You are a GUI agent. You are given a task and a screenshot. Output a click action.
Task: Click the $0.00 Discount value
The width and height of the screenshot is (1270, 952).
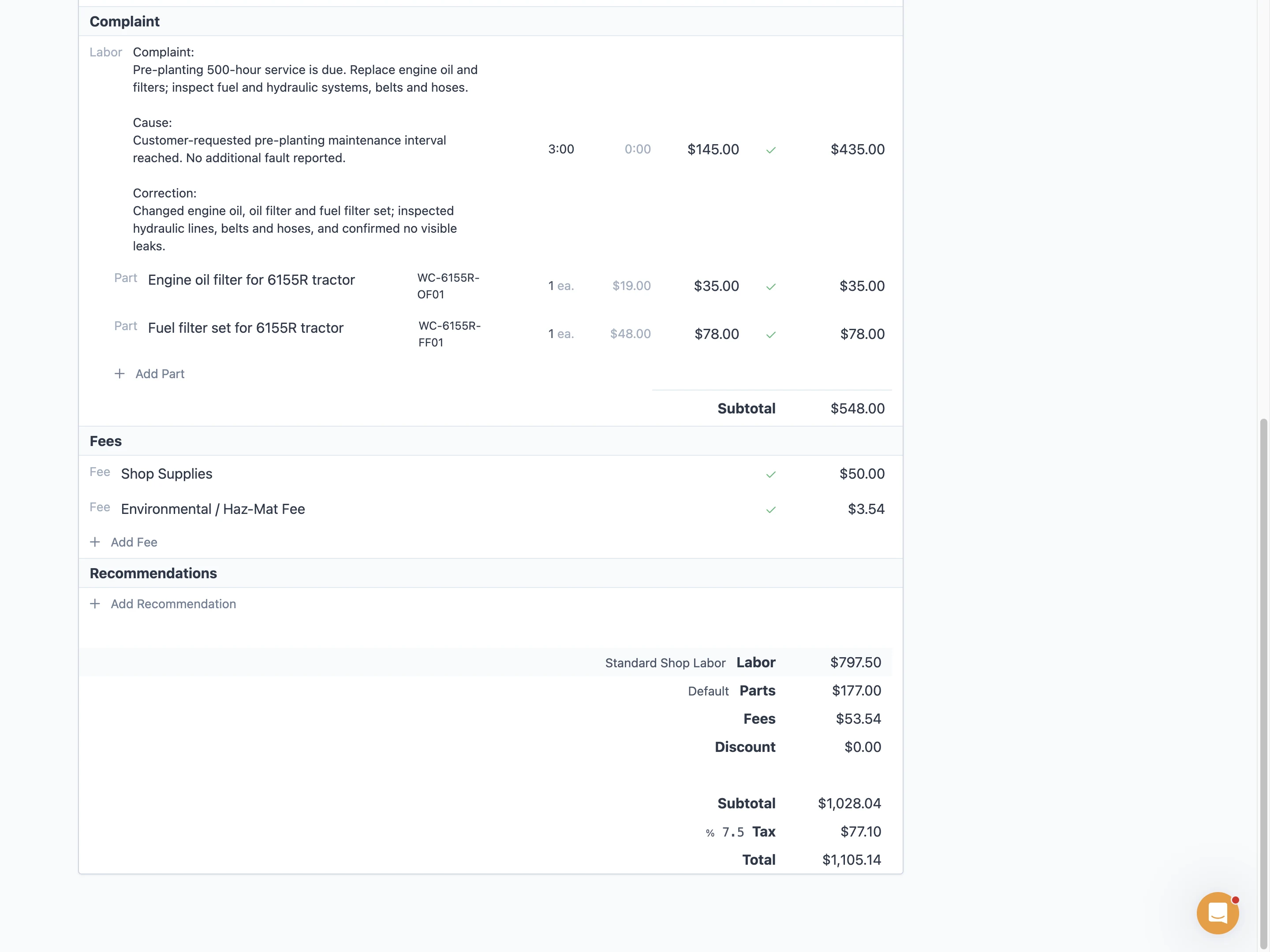(x=863, y=747)
